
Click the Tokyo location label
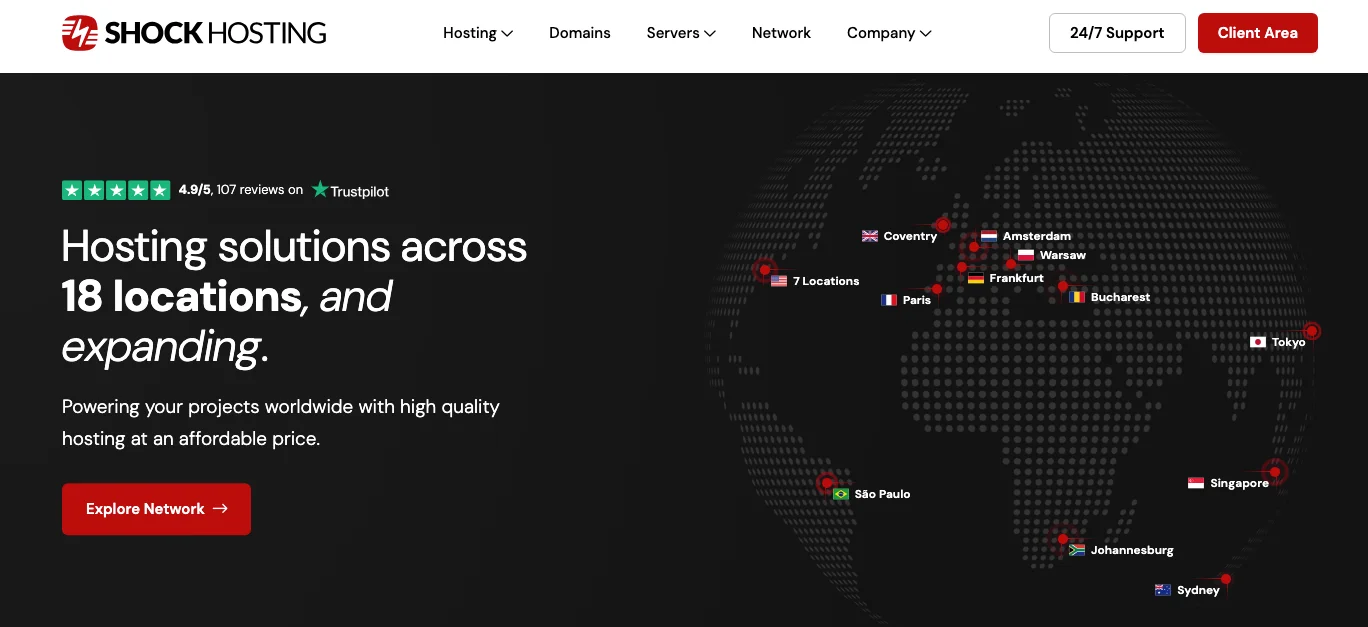click(1289, 342)
